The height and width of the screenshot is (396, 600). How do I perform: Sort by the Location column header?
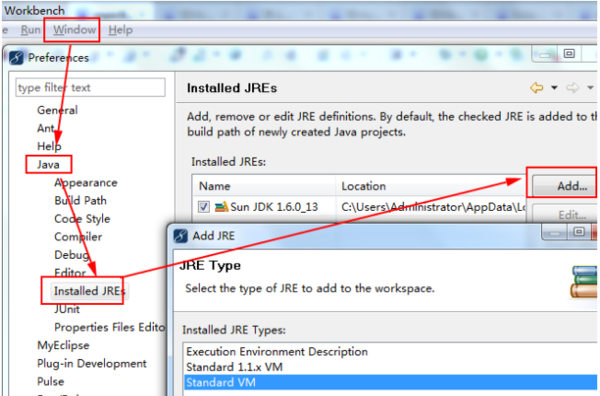click(x=430, y=186)
